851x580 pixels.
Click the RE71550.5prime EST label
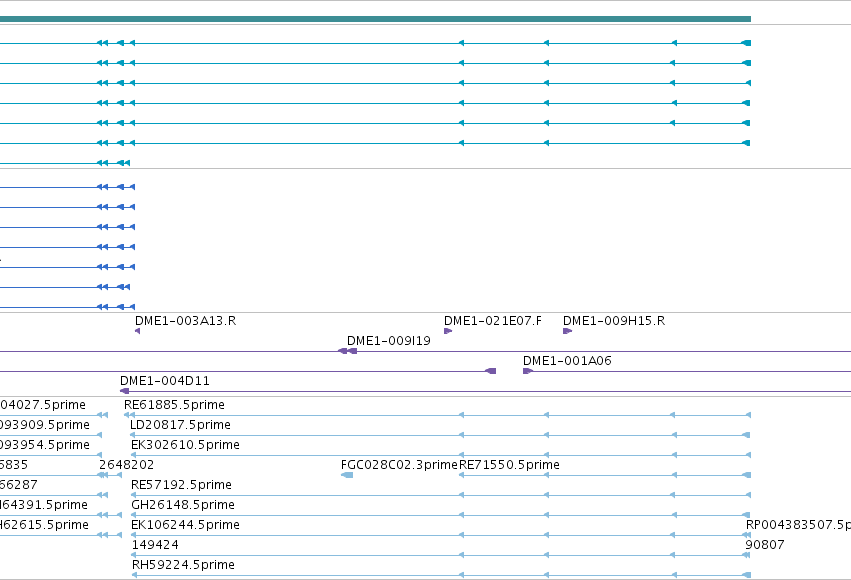[509, 465]
